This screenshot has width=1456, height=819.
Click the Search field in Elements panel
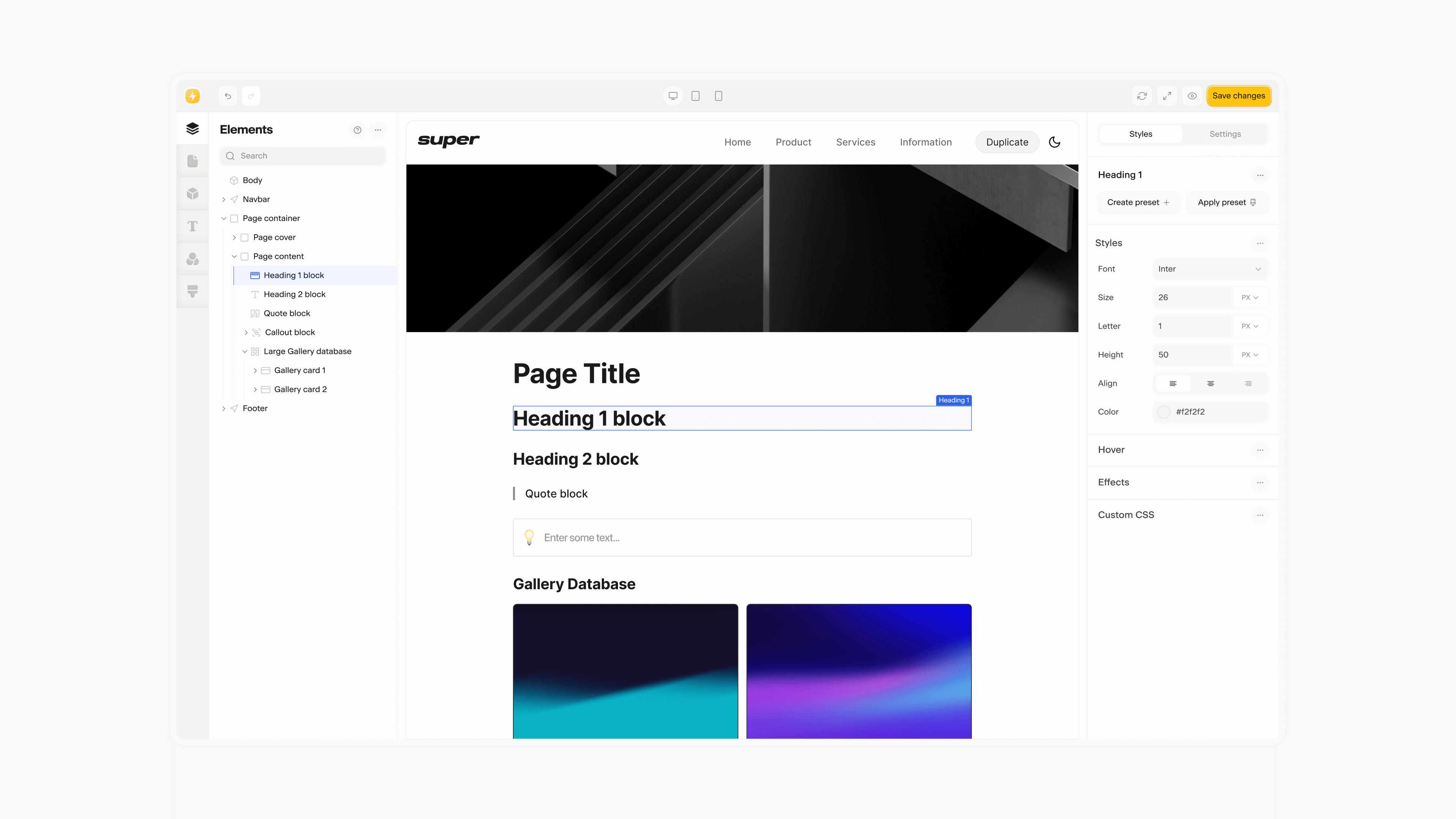pos(303,155)
